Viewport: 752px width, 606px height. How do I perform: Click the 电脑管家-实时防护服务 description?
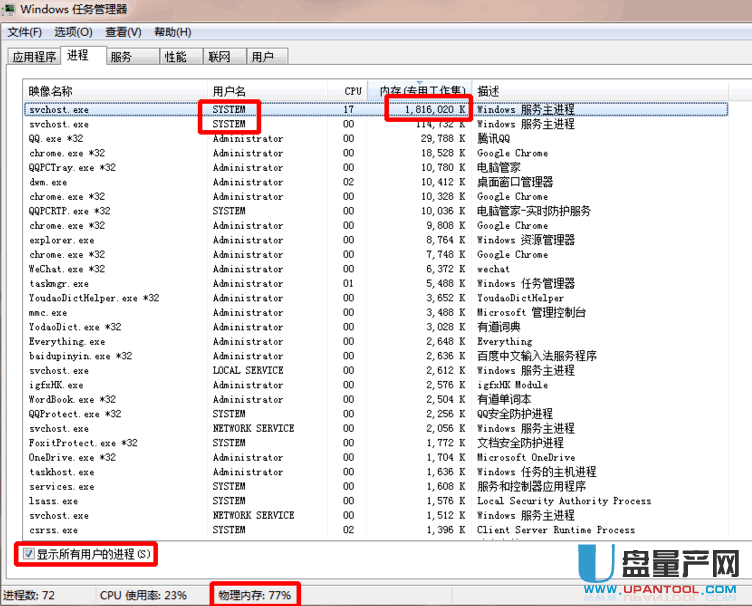534,211
